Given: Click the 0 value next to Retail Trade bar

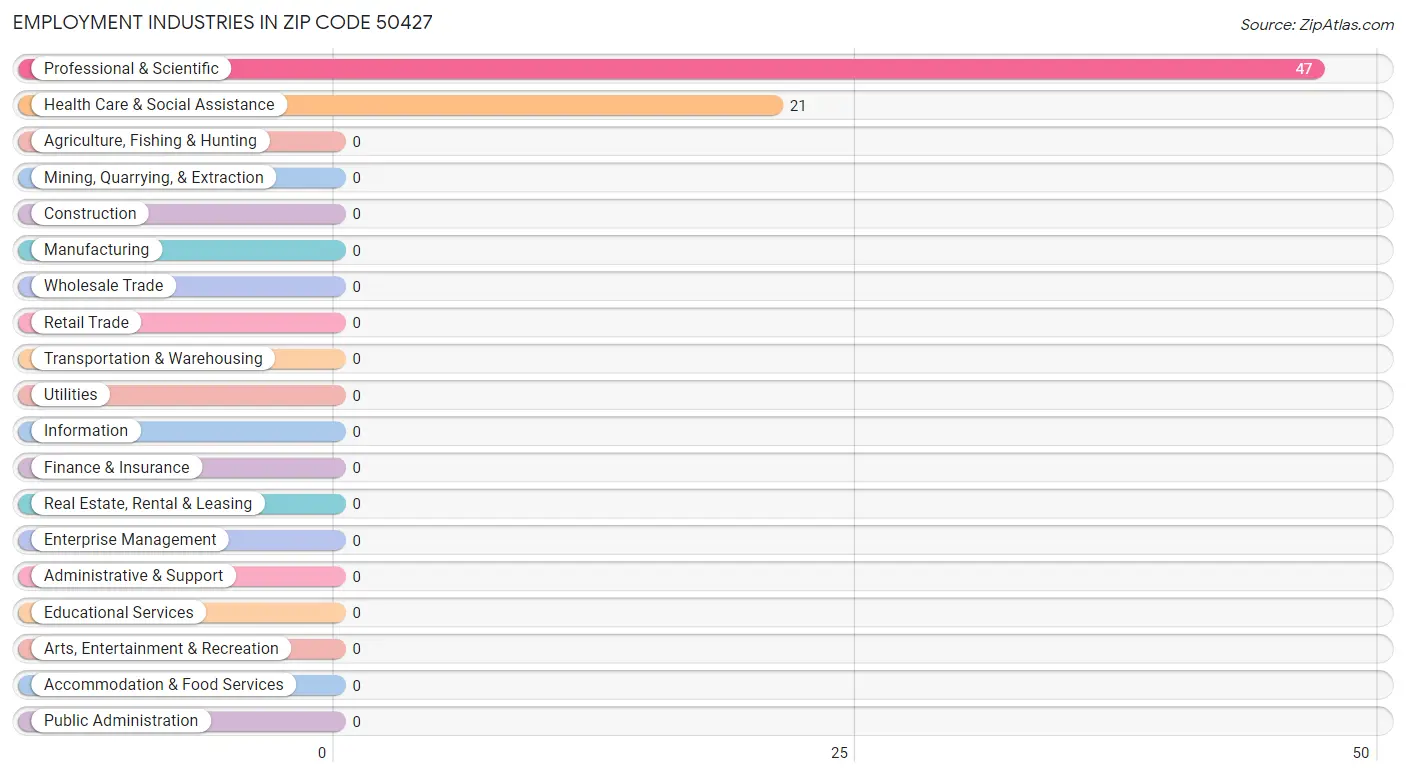Looking at the screenshot, I should click(x=356, y=323).
